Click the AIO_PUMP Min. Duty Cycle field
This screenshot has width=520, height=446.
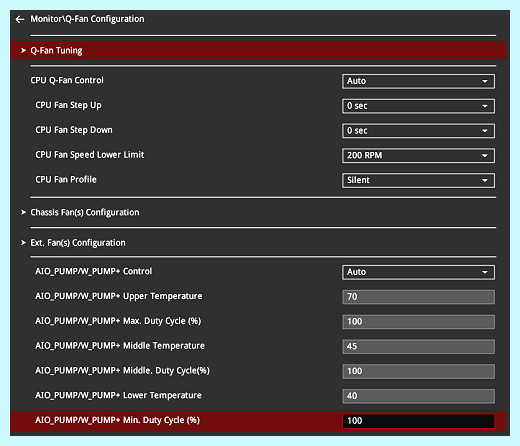click(418, 421)
